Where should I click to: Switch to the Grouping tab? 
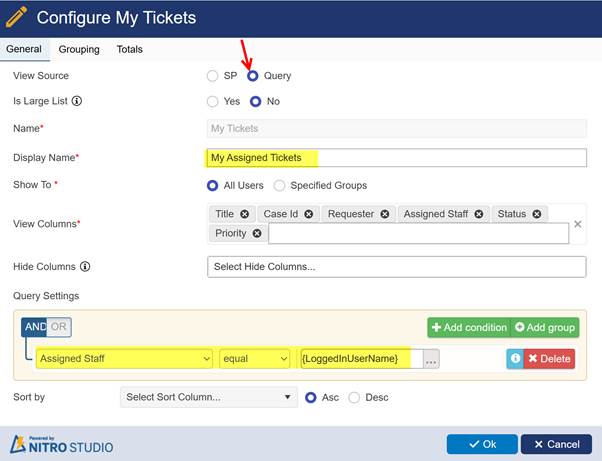(79, 49)
